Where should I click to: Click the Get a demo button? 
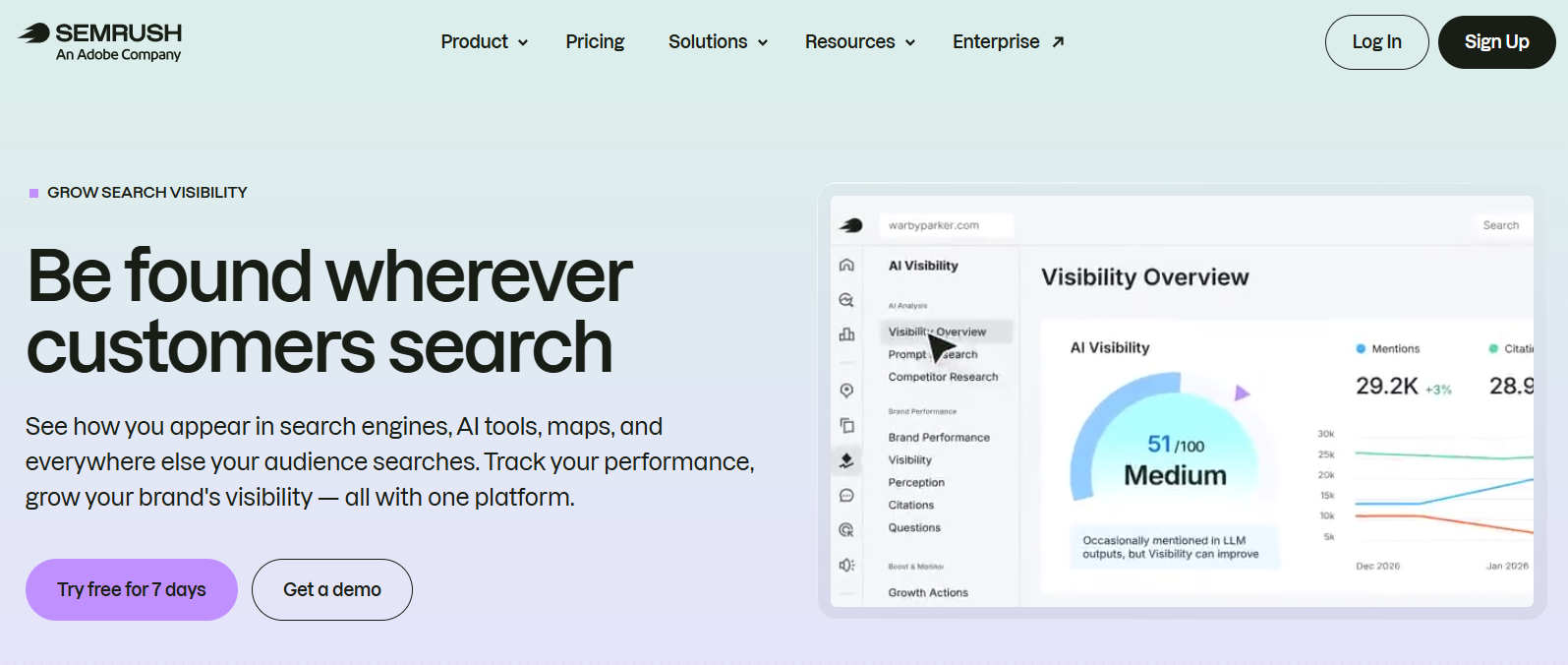[x=332, y=589]
